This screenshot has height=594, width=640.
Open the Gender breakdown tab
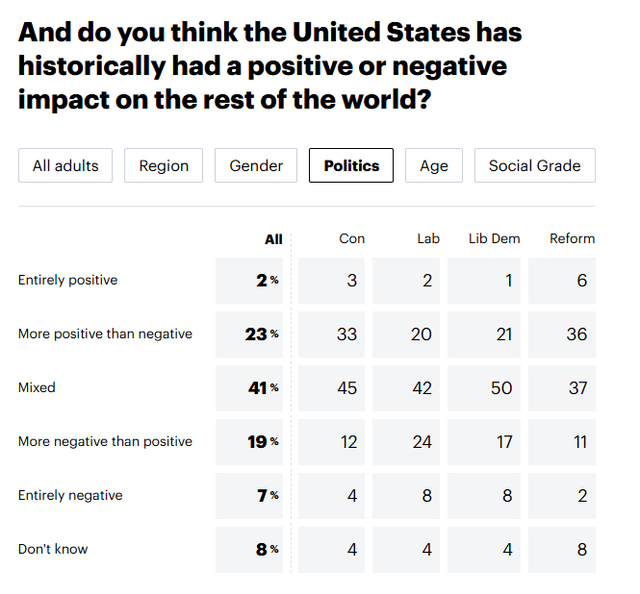pos(256,166)
